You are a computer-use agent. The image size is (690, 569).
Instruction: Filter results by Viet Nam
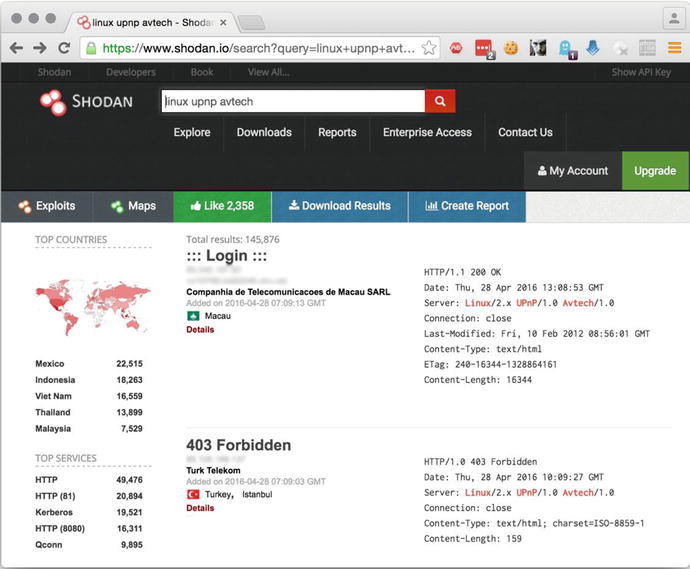53,396
